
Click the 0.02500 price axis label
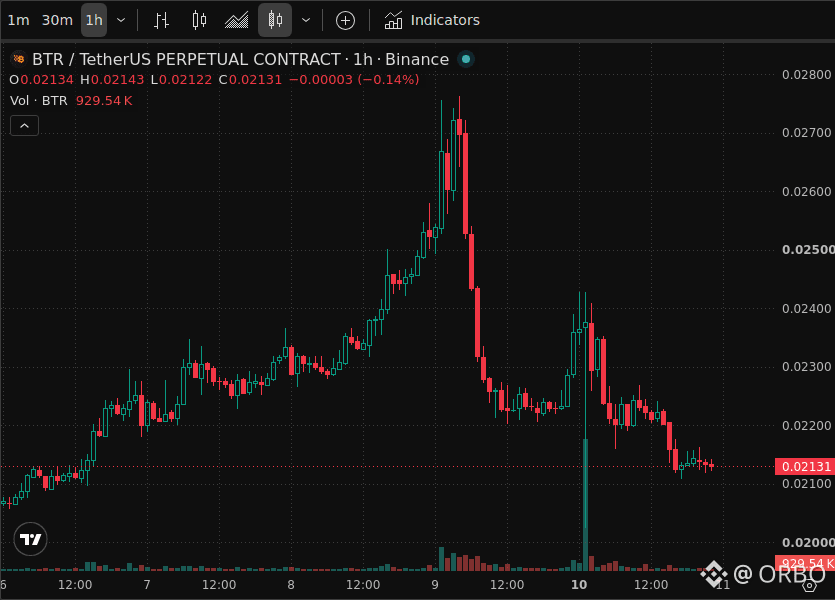(x=808, y=250)
